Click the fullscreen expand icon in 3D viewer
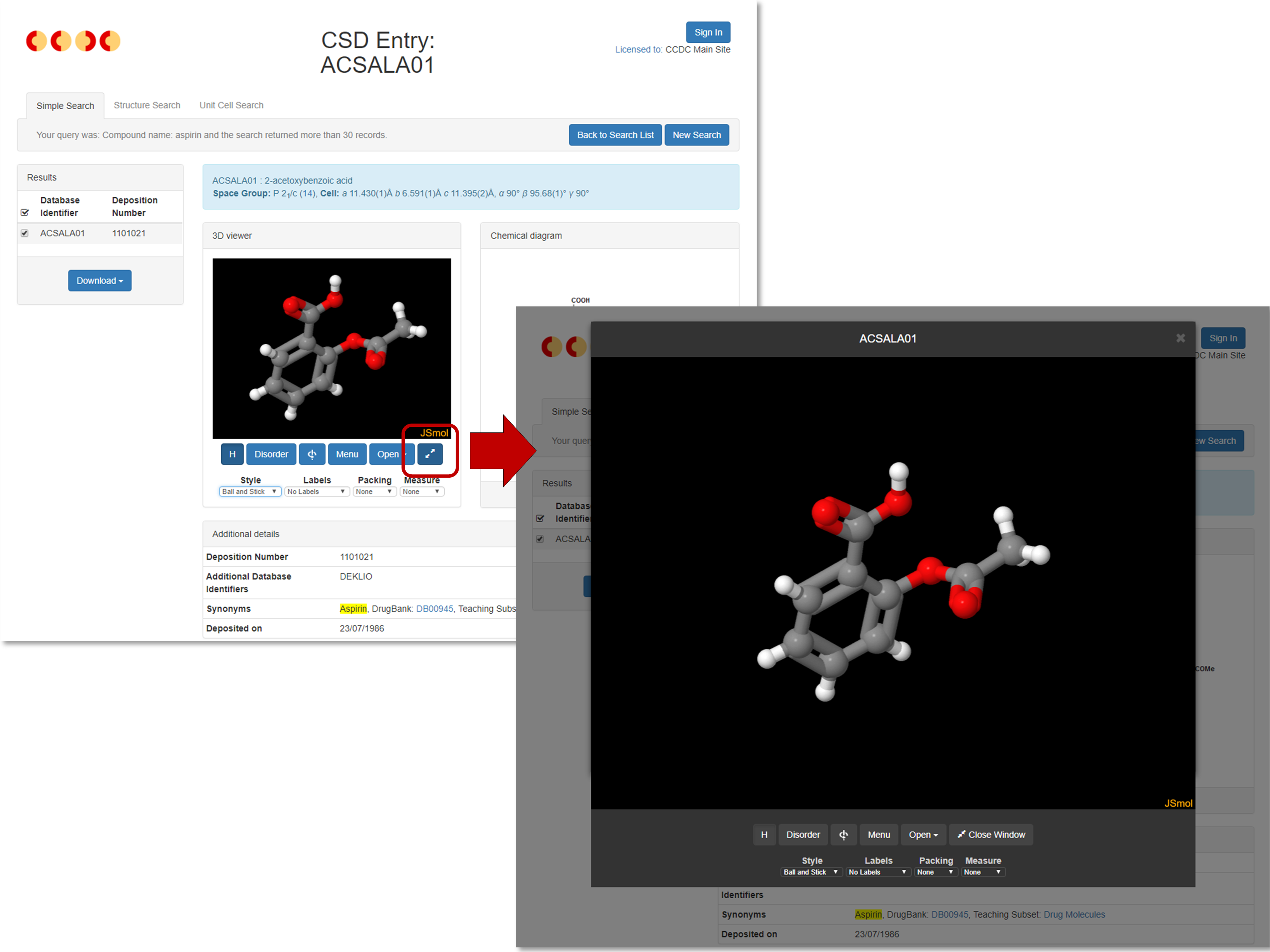The width and height of the screenshot is (1270, 952). pos(430,454)
